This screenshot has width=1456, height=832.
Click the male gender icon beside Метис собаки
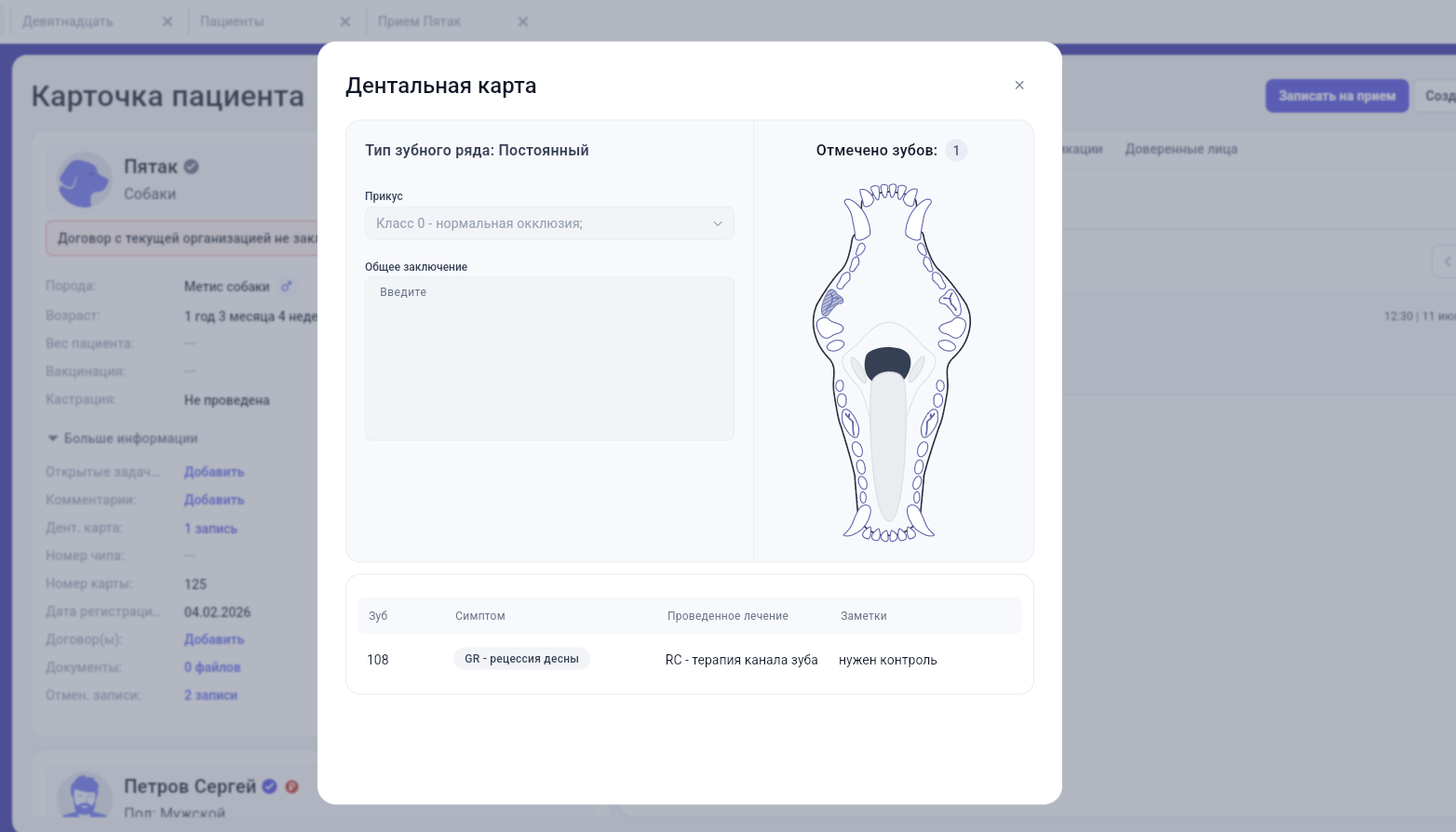(x=287, y=287)
